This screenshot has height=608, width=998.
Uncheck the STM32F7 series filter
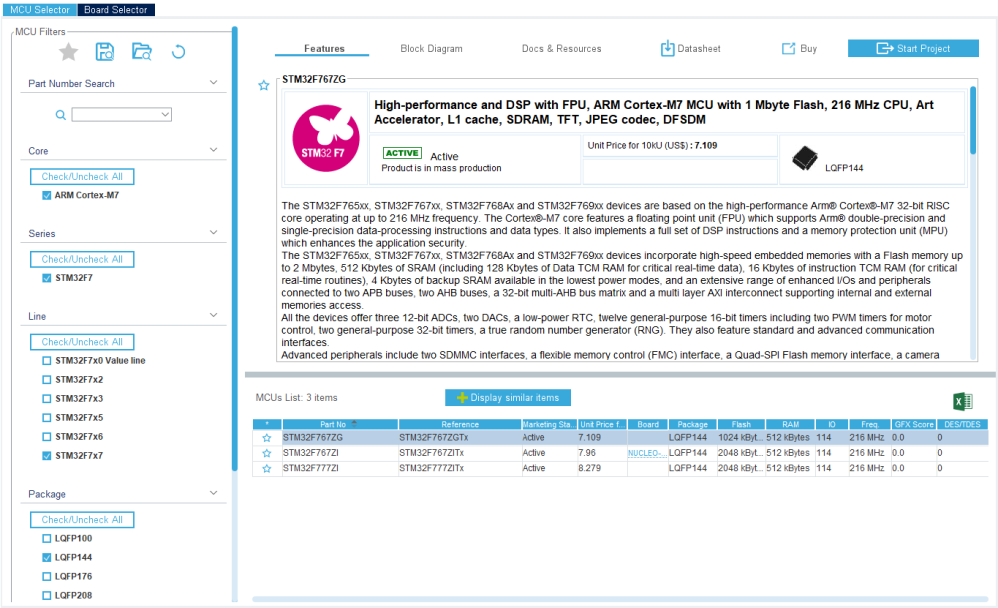tap(46, 278)
